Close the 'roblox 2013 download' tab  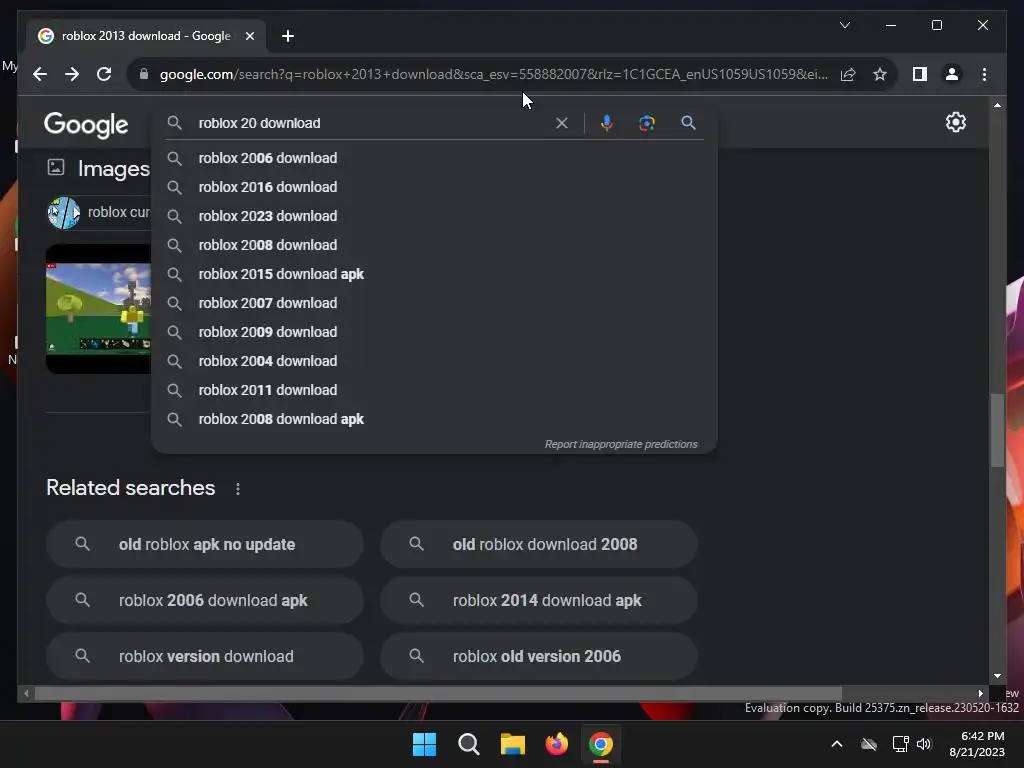coord(249,36)
